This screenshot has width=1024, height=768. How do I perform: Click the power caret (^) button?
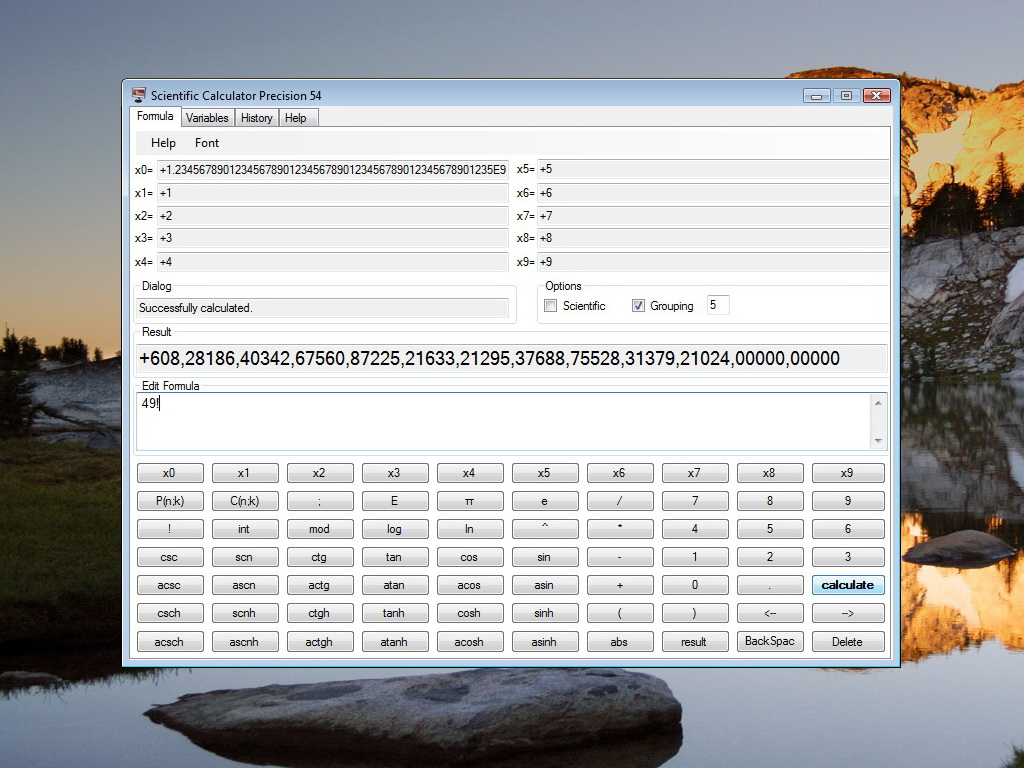pos(544,529)
